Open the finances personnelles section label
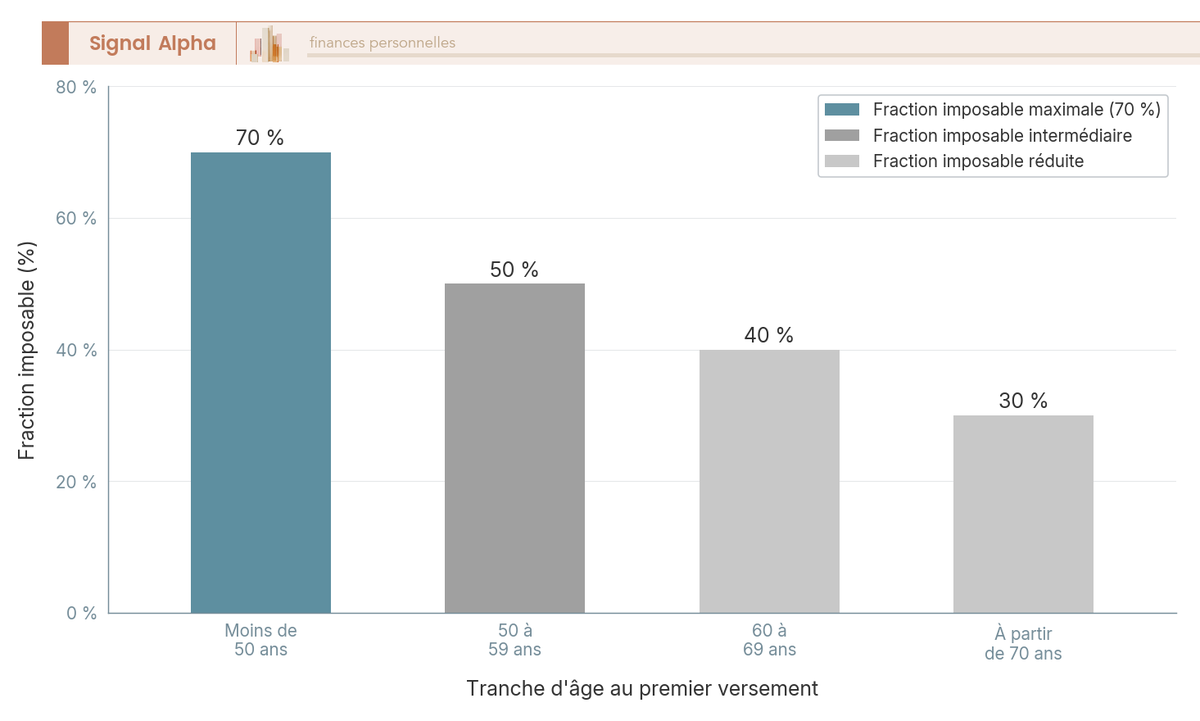This screenshot has height=721, width=1200. (382, 42)
